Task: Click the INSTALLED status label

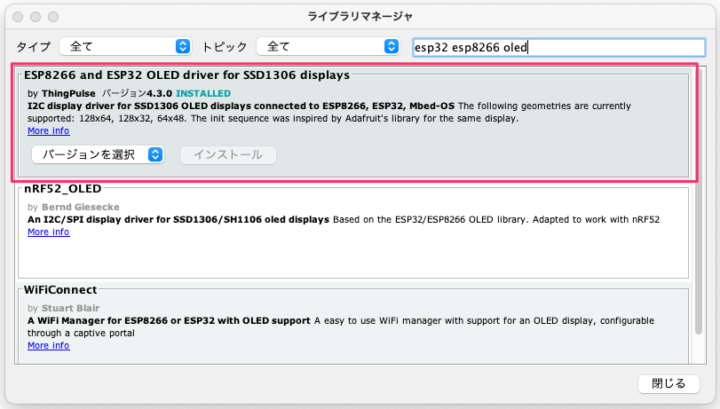Action: click(203, 92)
